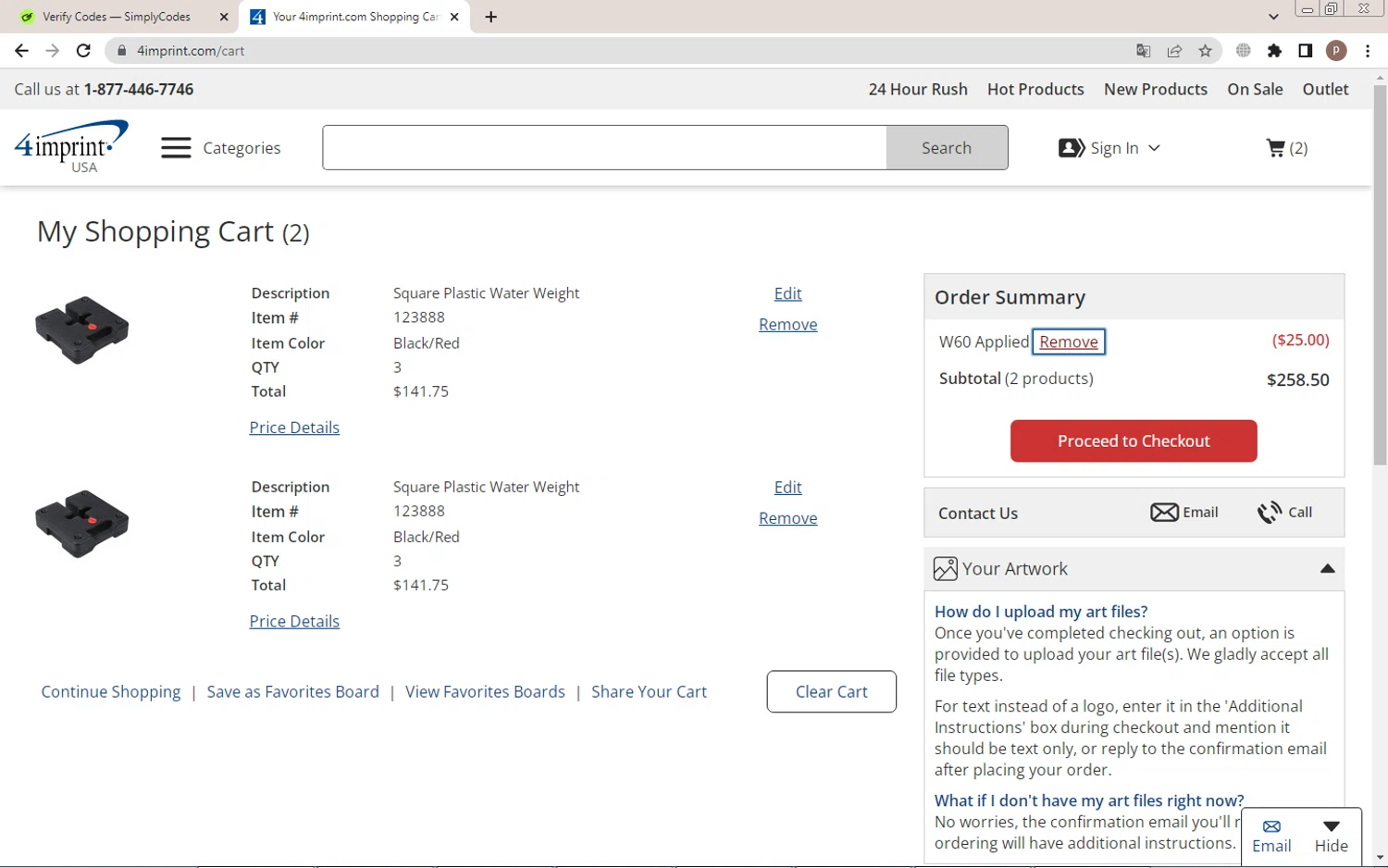Image resolution: width=1388 pixels, height=868 pixels.
Task: Open the Categories hamburger menu
Action: tap(176, 148)
